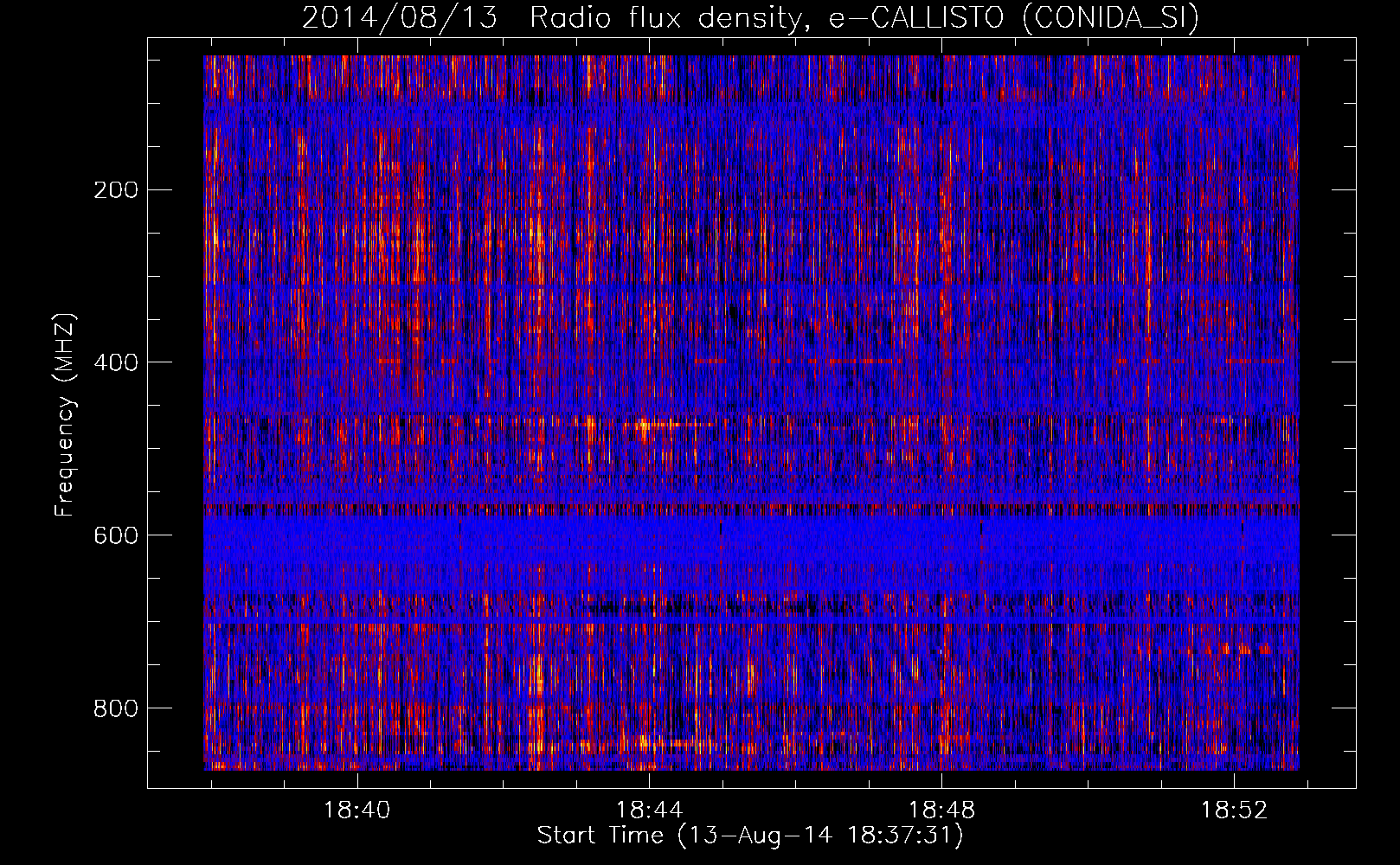Click the 400 MHz frequency tick label
Screen dimensions: 1400x865
115,362
